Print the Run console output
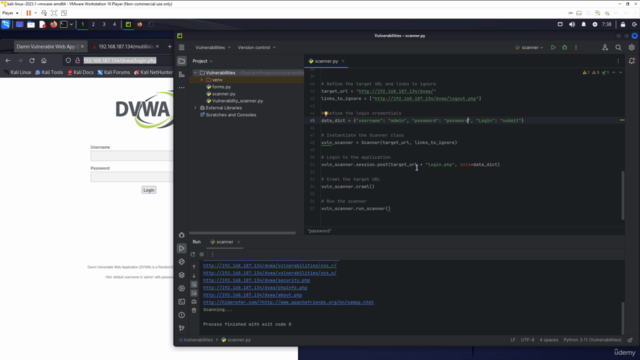The image size is (640, 360). pyautogui.click(x=194, y=302)
